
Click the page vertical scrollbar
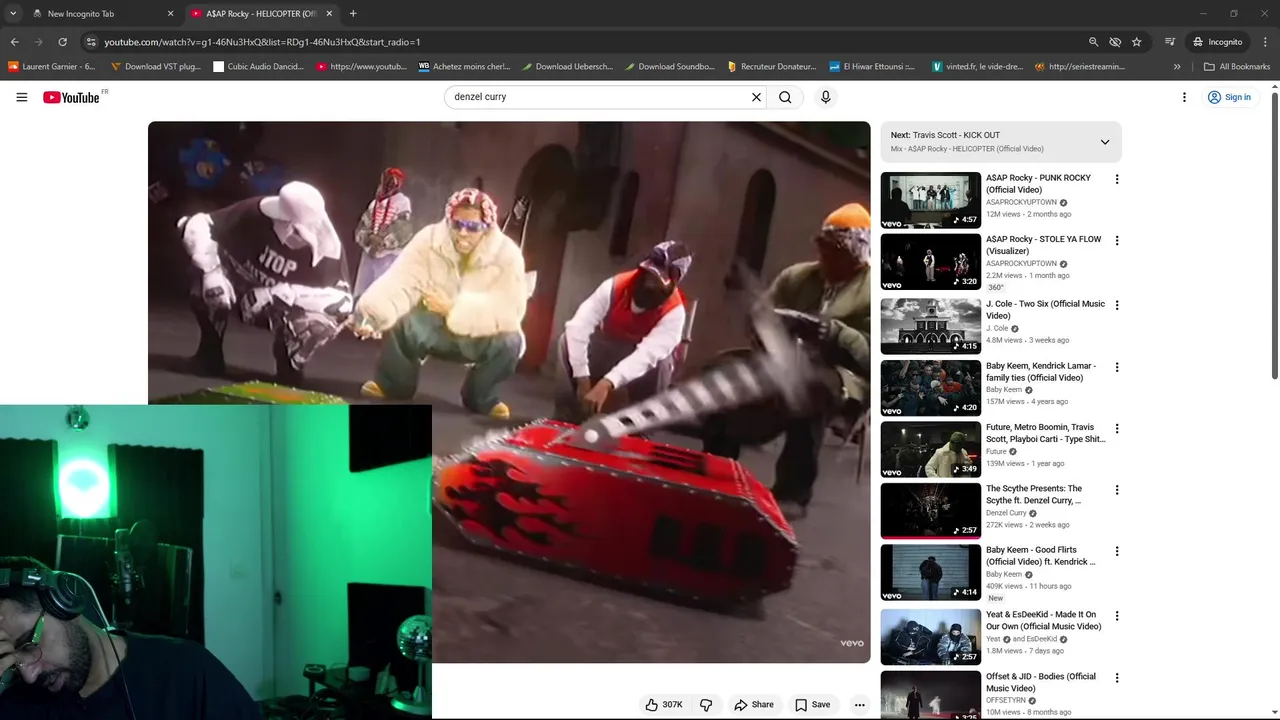point(1274,235)
